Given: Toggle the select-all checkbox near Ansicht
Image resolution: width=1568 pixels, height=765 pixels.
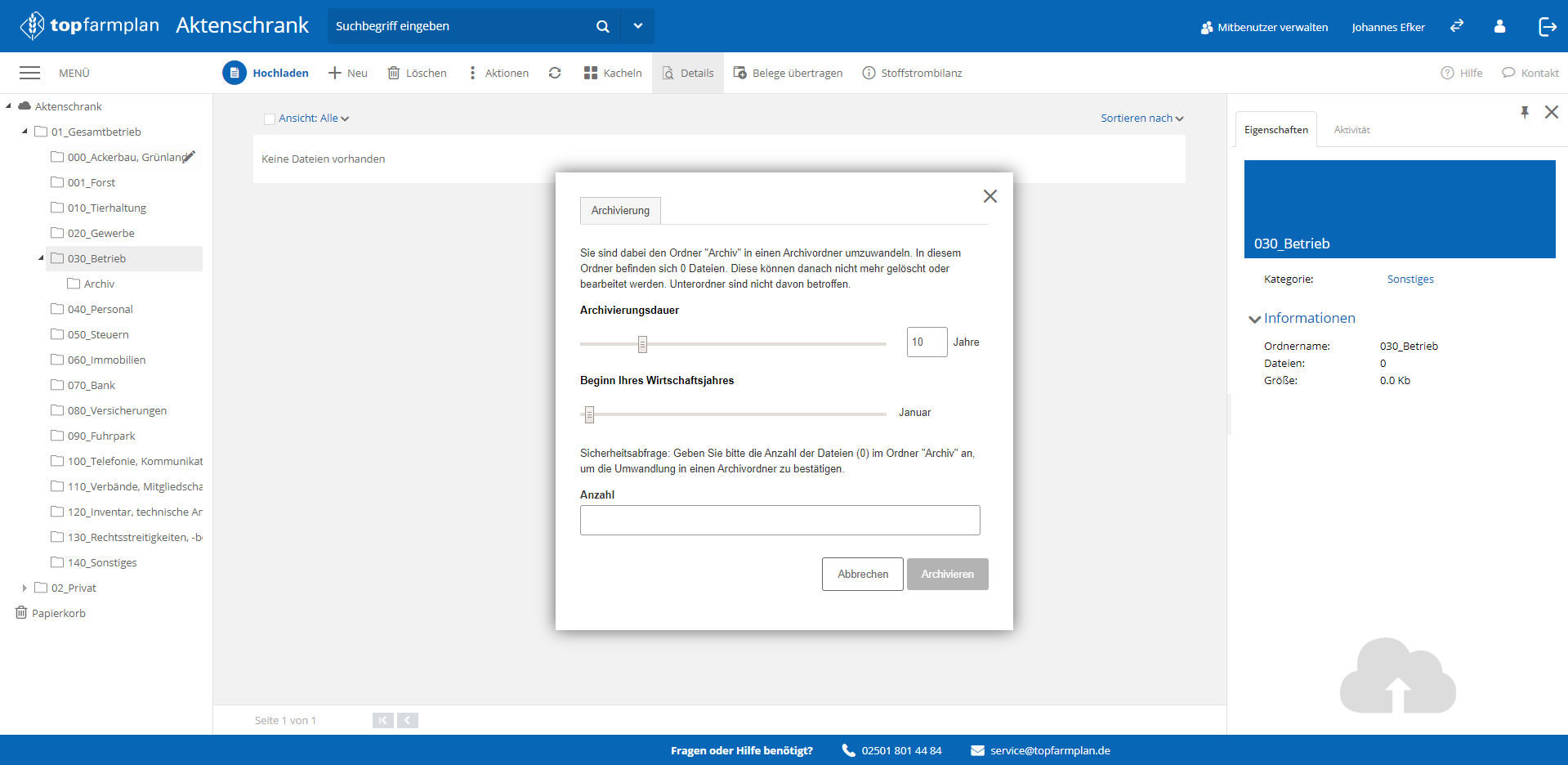Looking at the screenshot, I should [x=270, y=119].
